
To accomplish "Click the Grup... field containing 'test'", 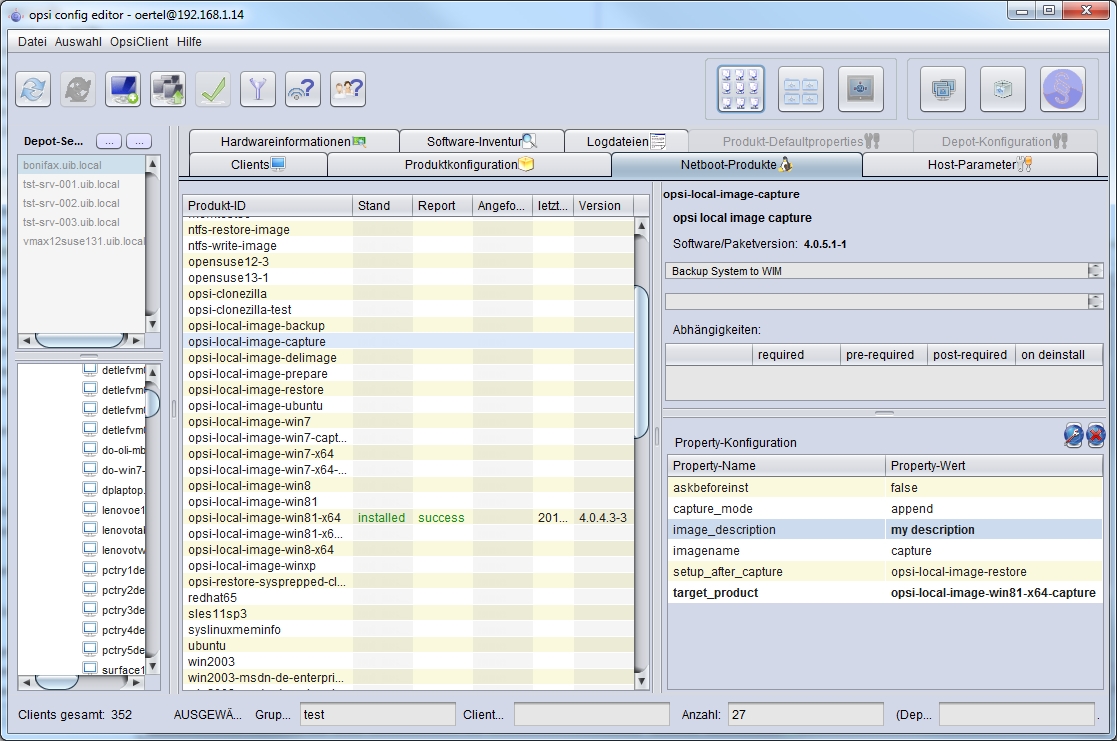I will pos(377,715).
